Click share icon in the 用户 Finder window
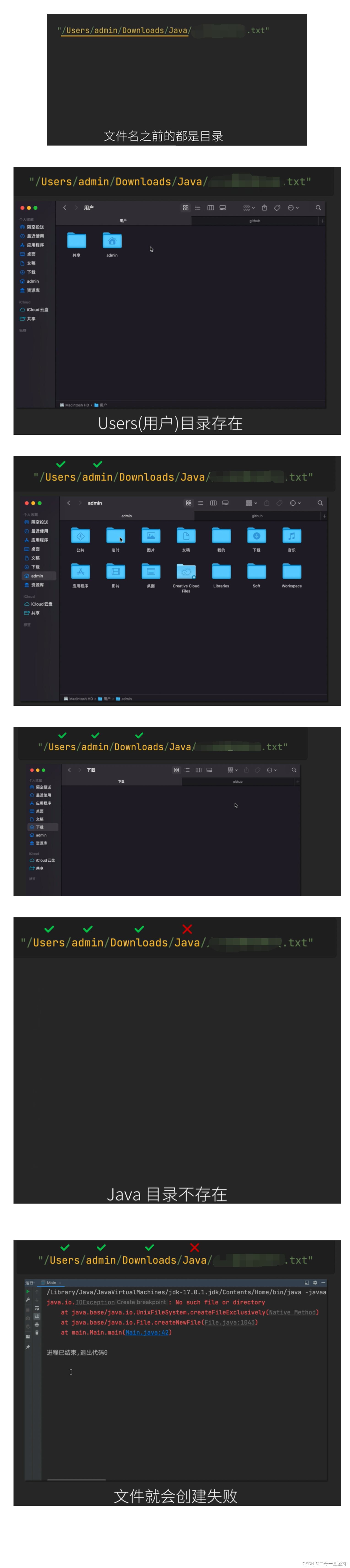Image resolution: width=350 pixels, height=1568 pixels. [x=264, y=207]
